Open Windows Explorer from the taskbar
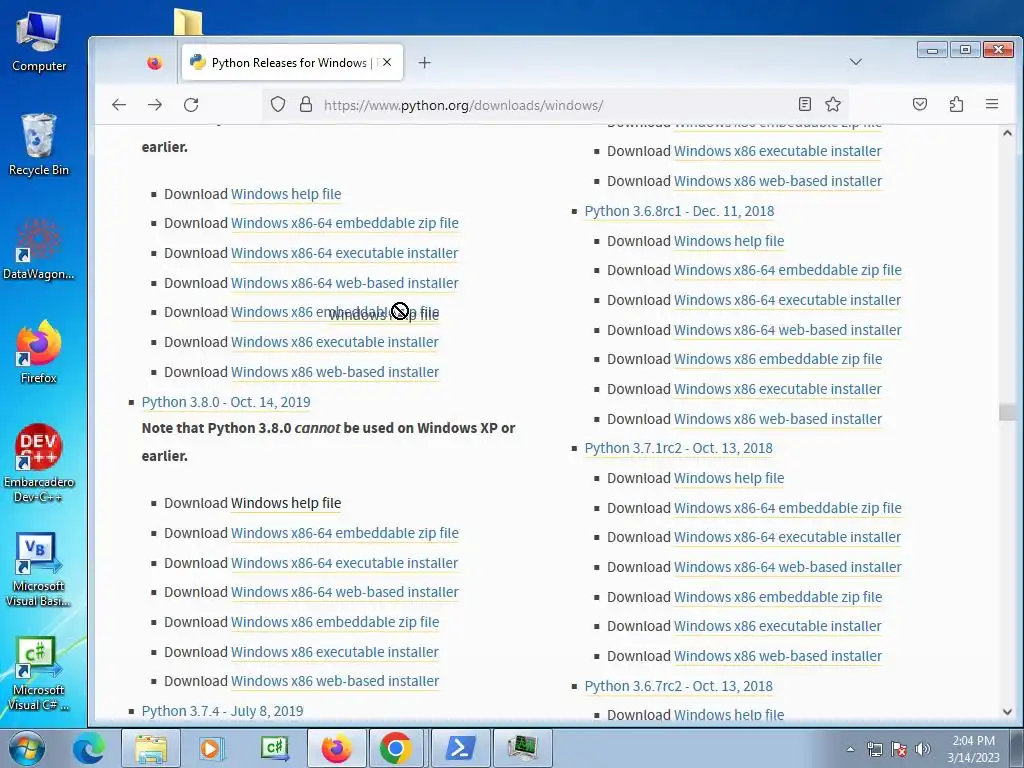 point(151,748)
